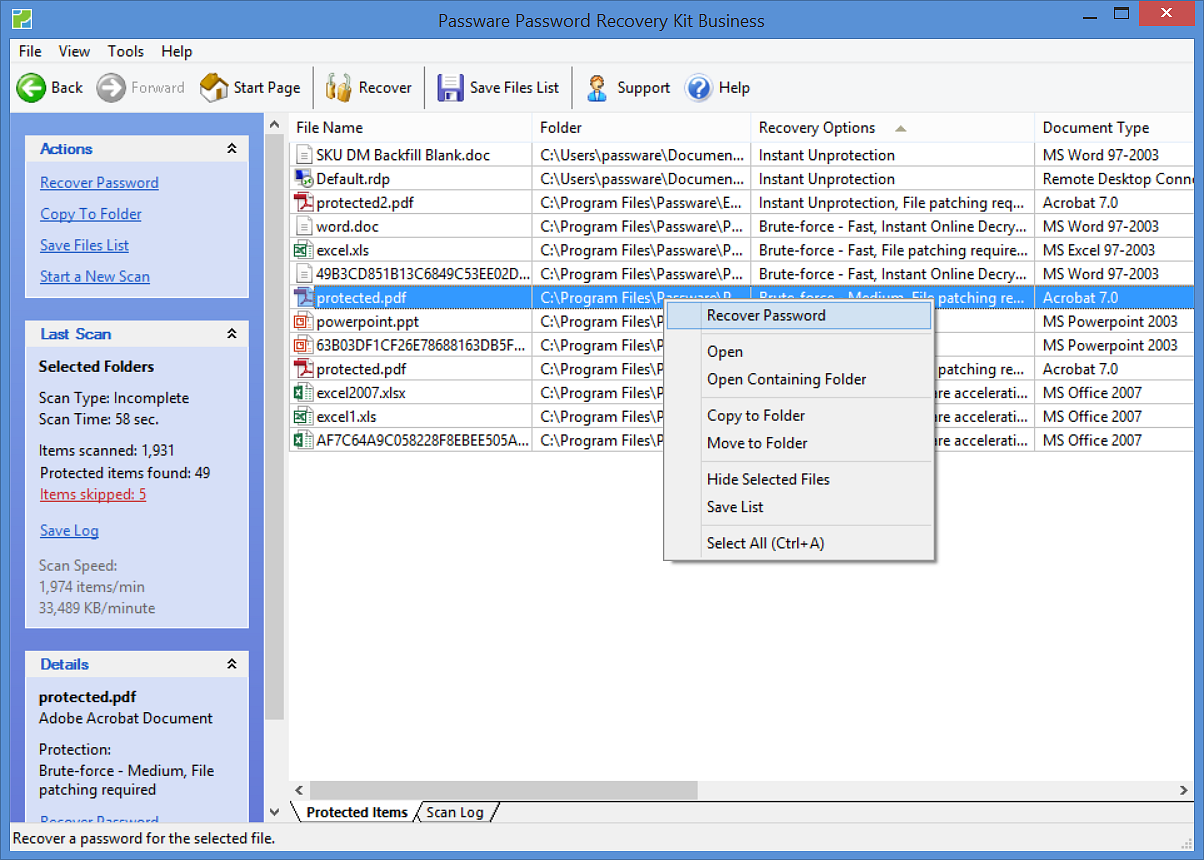Screen dimensions: 1204x860
Task: Switch to the Scan Log tab
Action: [455, 812]
